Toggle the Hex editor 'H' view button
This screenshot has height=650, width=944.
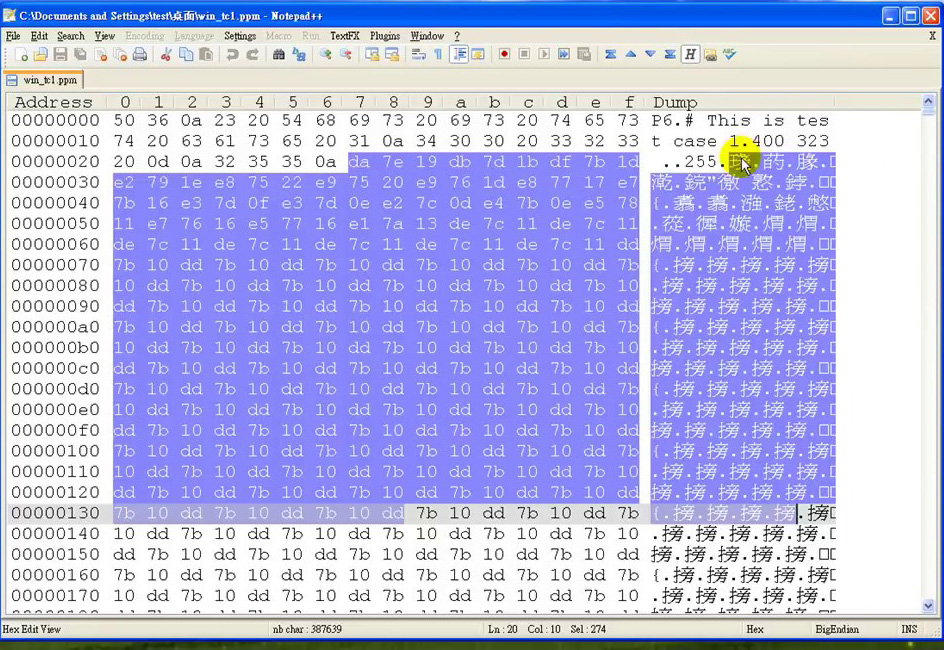point(690,55)
